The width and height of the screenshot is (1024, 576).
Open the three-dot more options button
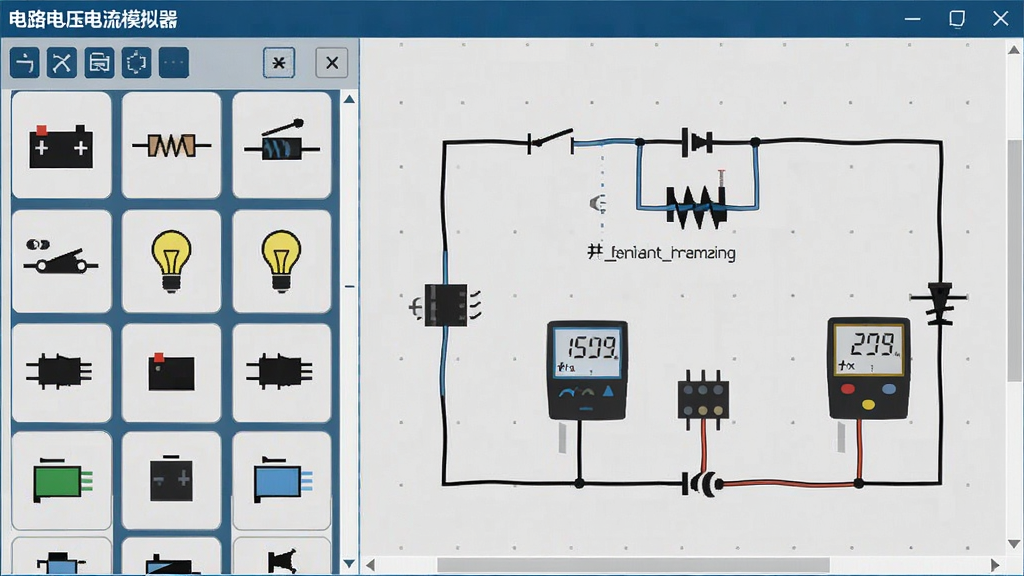pyautogui.click(x=174, y=63)
